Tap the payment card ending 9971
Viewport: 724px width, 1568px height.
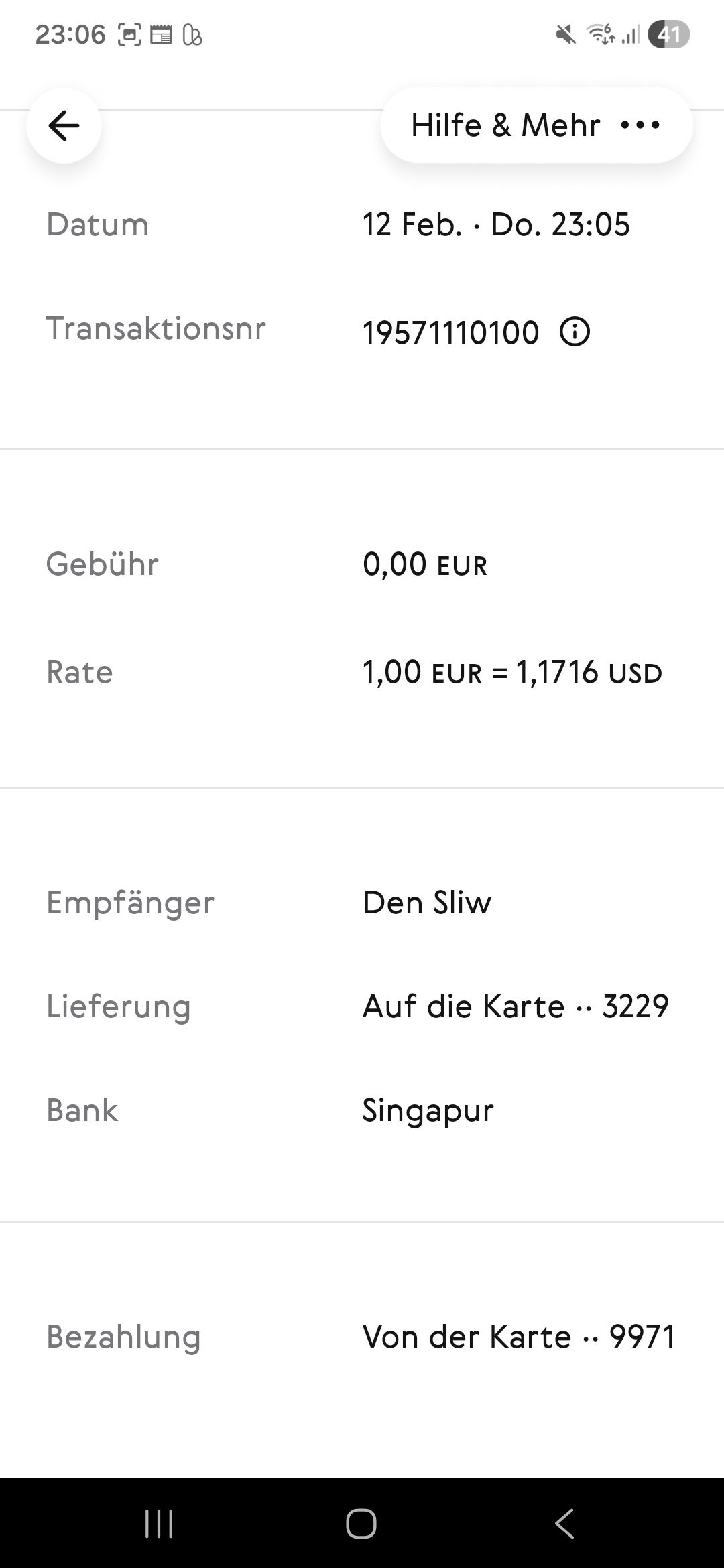[x=519, y=1337]
